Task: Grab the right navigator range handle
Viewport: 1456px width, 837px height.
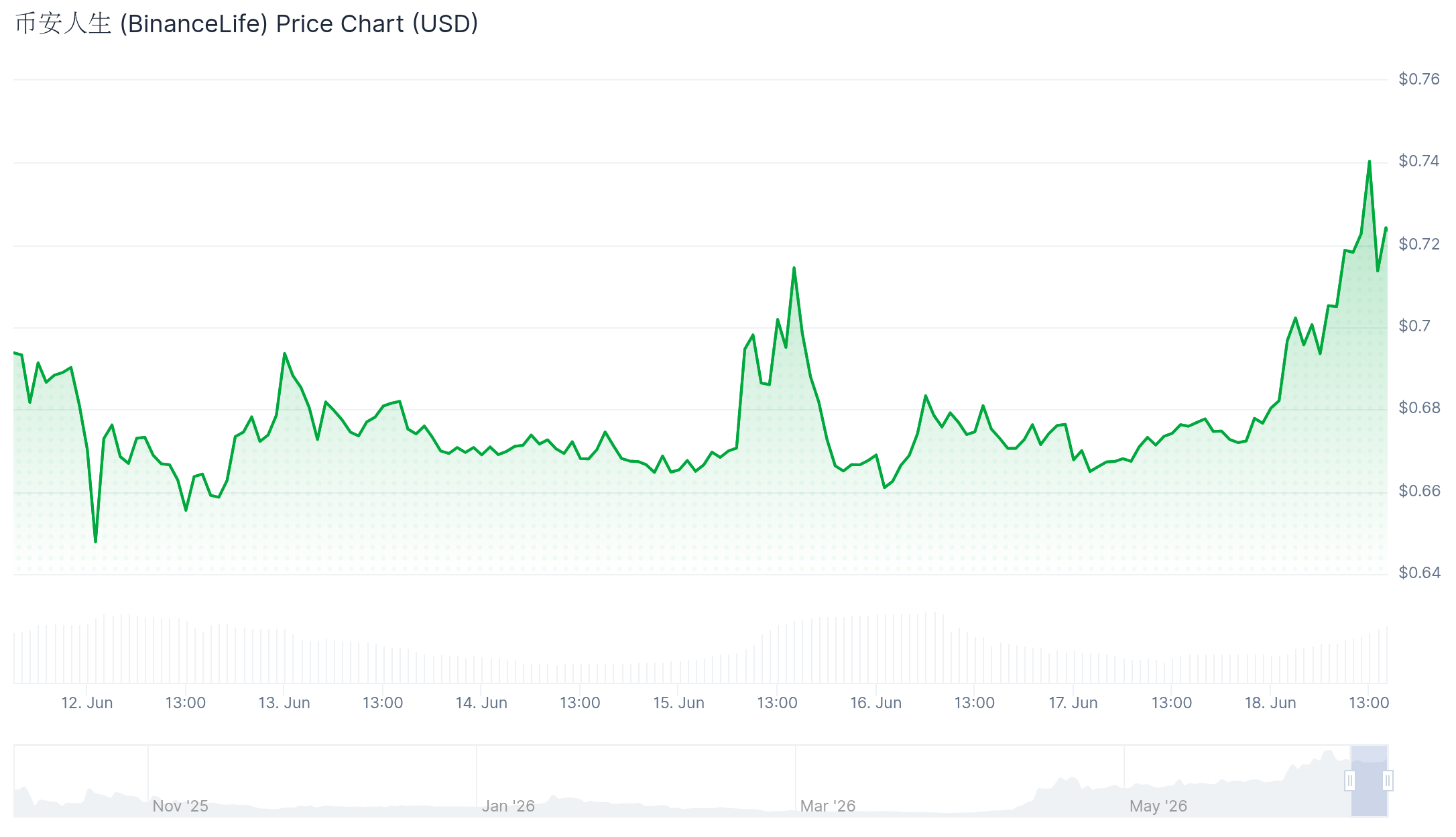Action: tap(1388, 781)
